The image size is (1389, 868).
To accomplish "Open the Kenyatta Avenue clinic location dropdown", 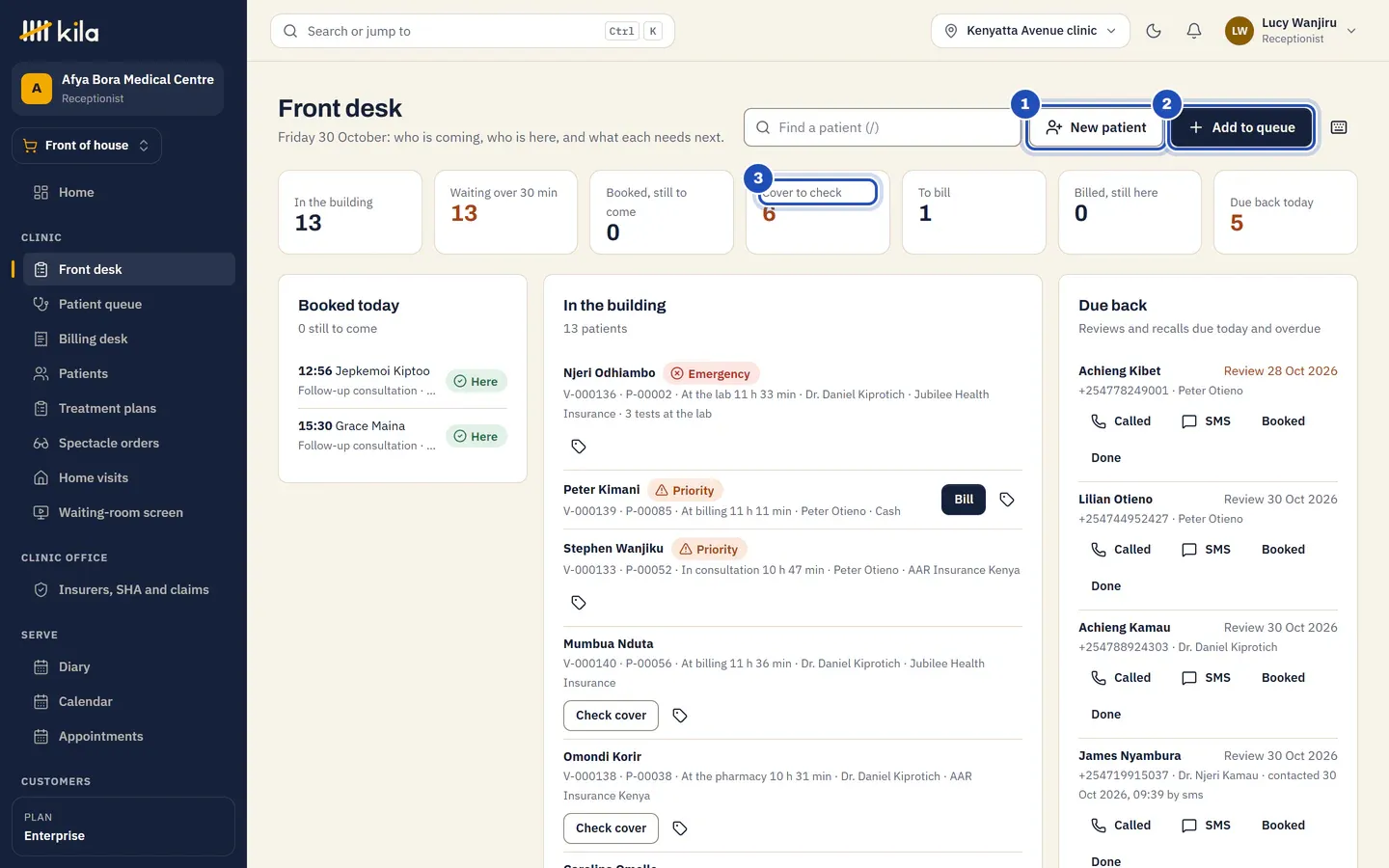I will (1030, 31).
